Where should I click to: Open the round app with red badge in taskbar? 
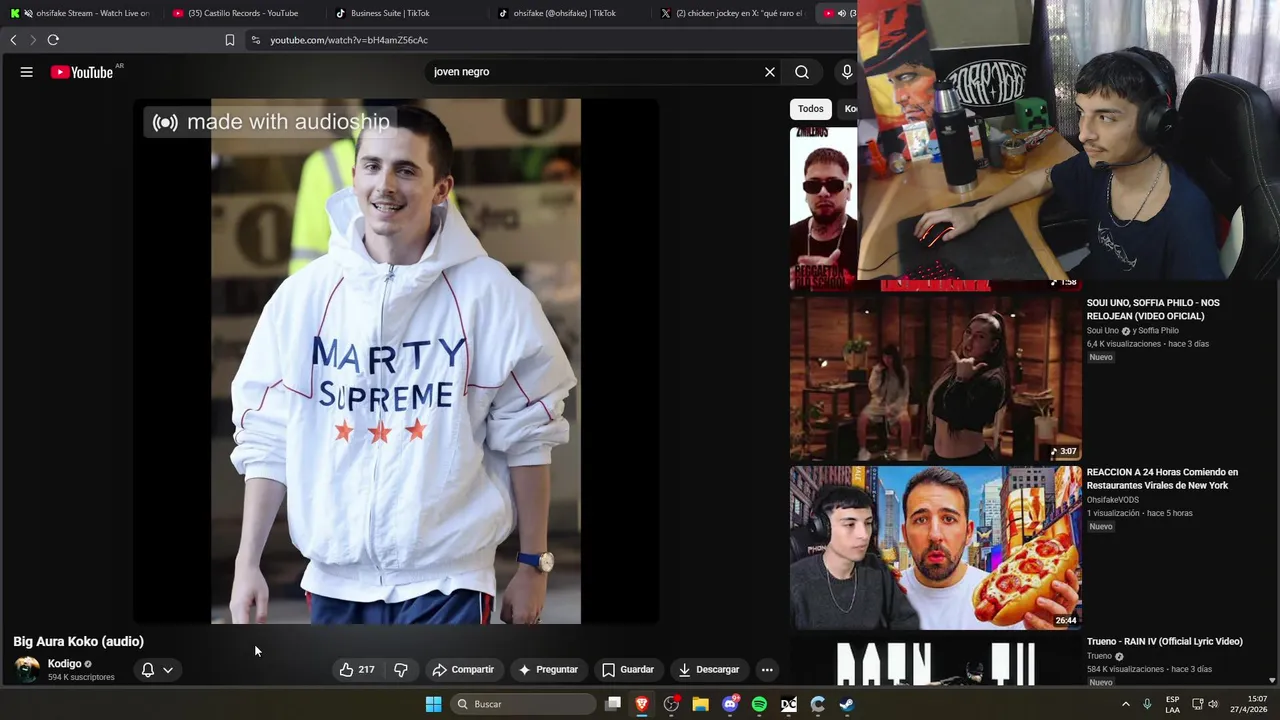[672, 704]
